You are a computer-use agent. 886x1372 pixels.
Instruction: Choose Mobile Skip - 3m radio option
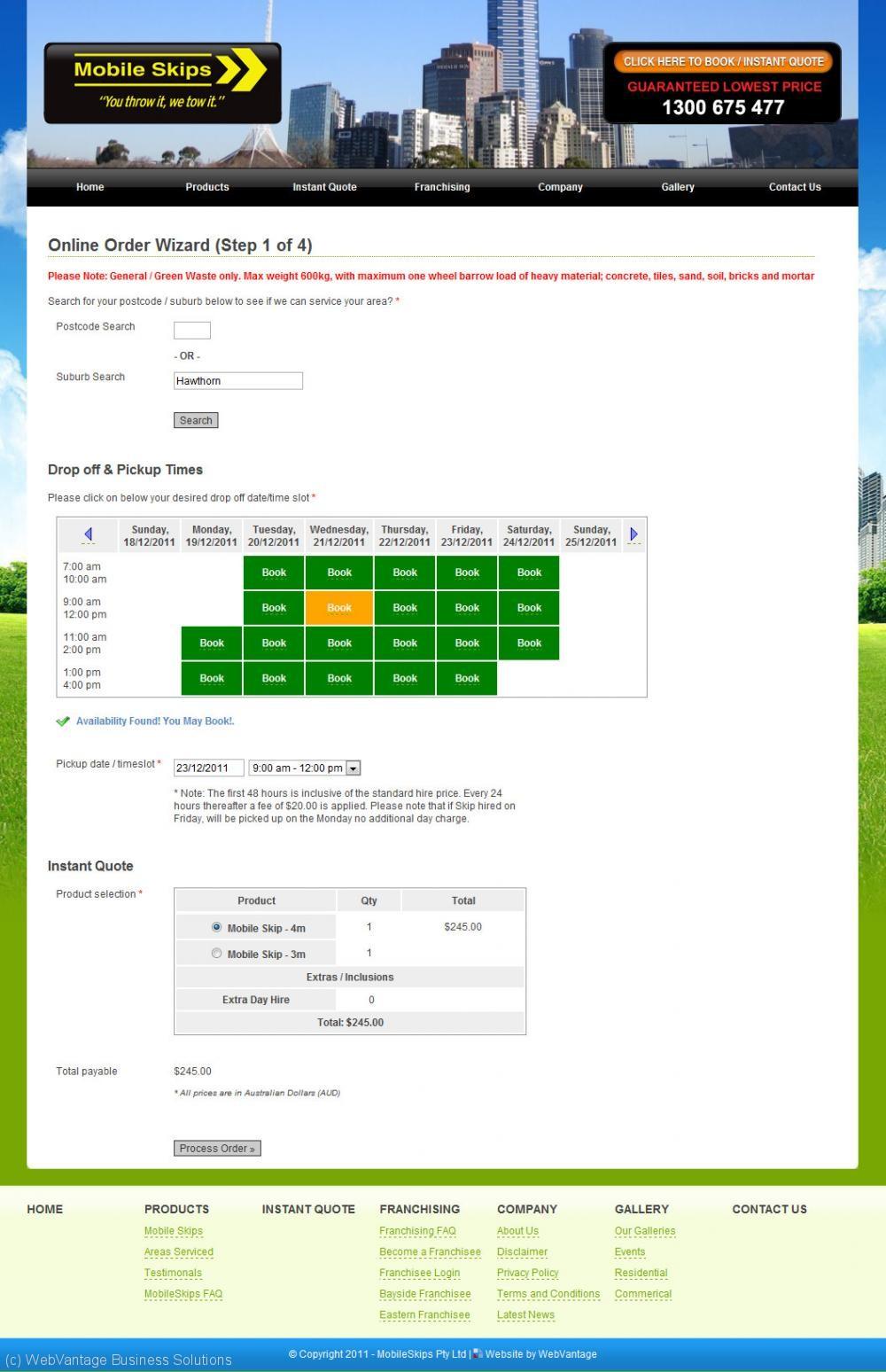tap(216, 954)
